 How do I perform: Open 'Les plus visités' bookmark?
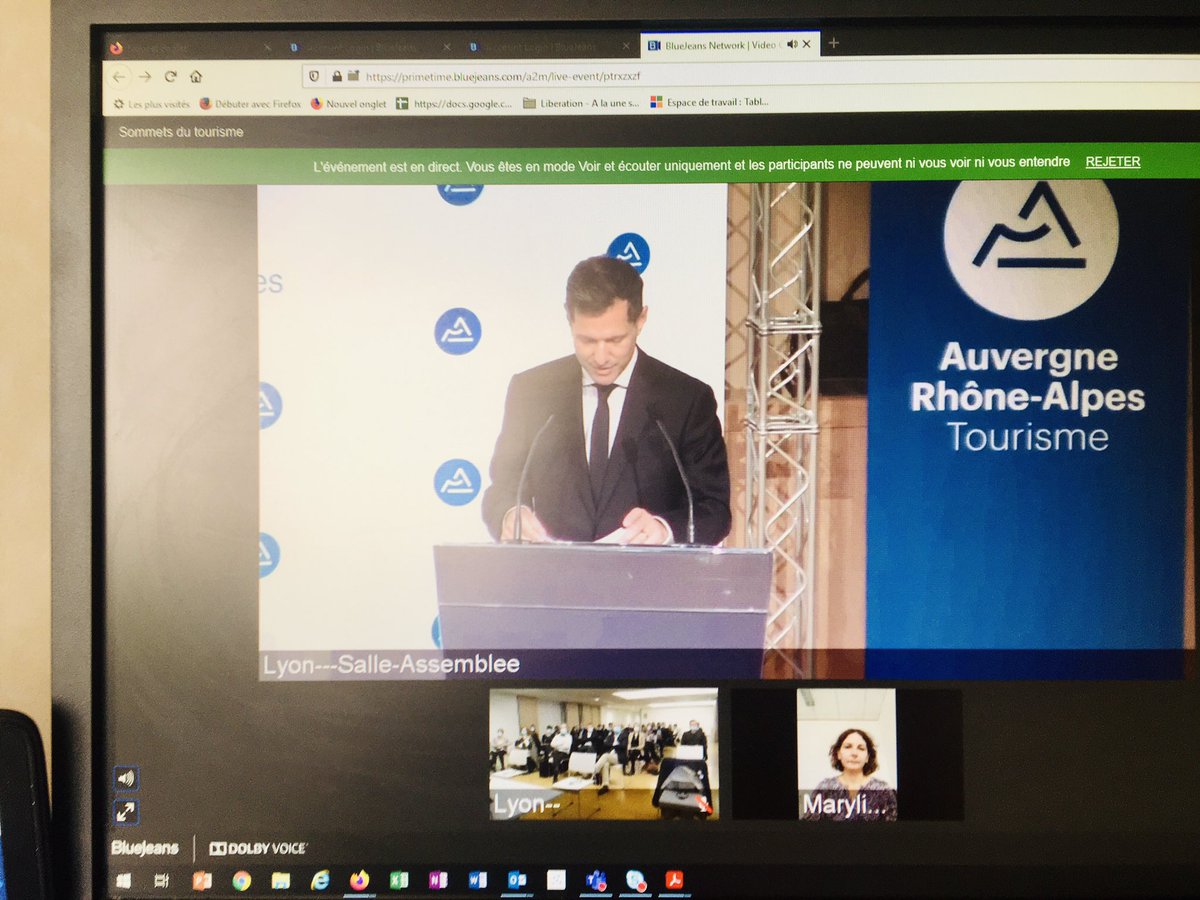[151, 103]
